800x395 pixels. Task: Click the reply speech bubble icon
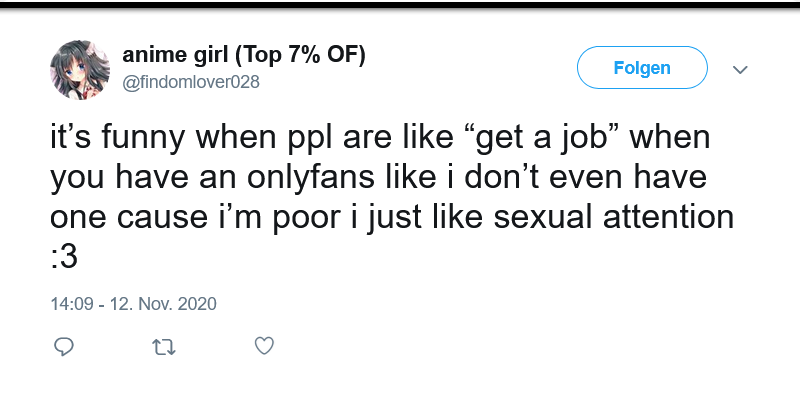[x=64, y=347]
